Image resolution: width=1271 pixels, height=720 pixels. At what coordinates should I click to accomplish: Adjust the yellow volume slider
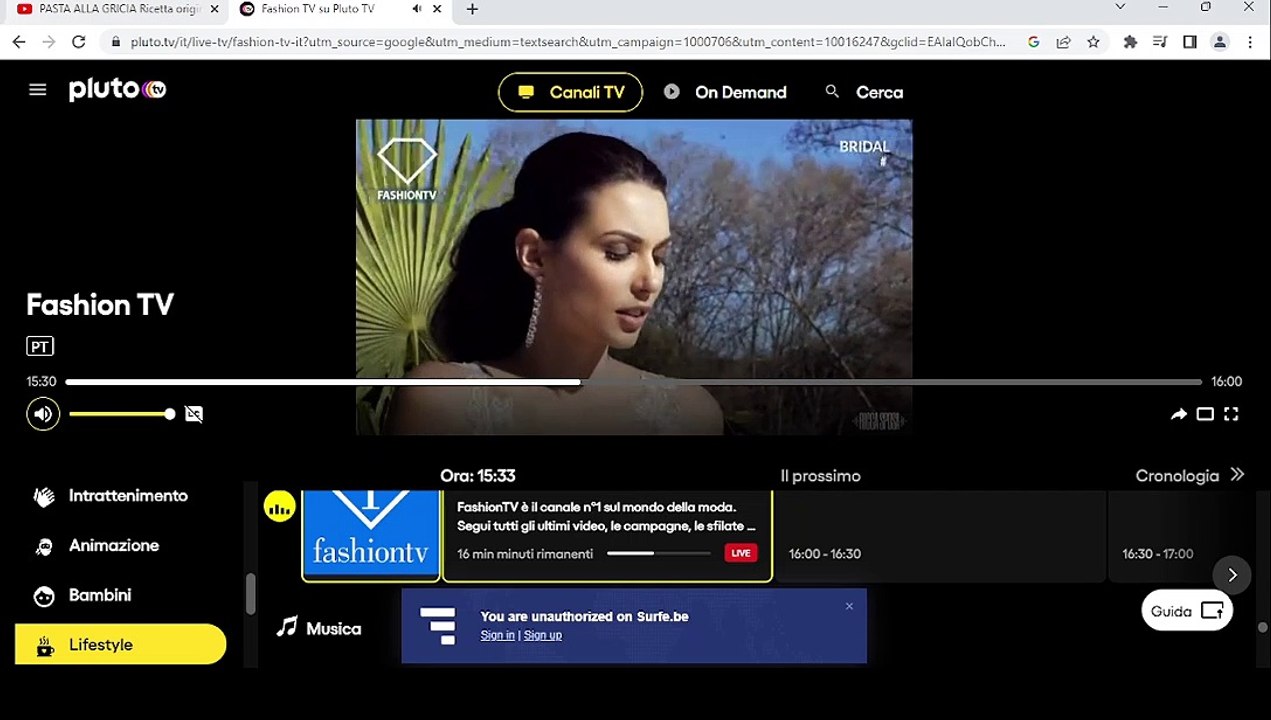(x=122, y=414)
